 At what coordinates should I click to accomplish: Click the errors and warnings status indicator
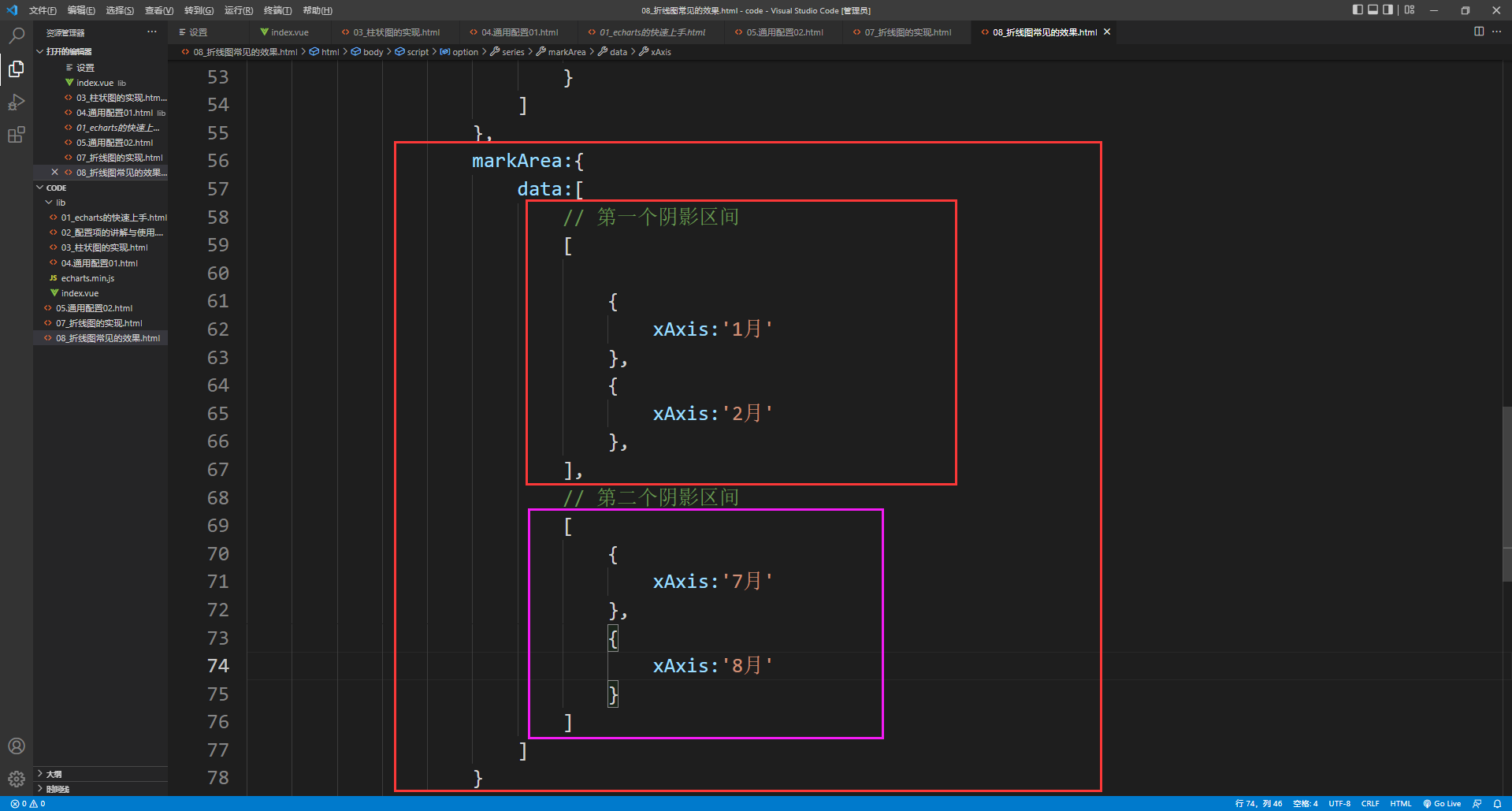28,804
